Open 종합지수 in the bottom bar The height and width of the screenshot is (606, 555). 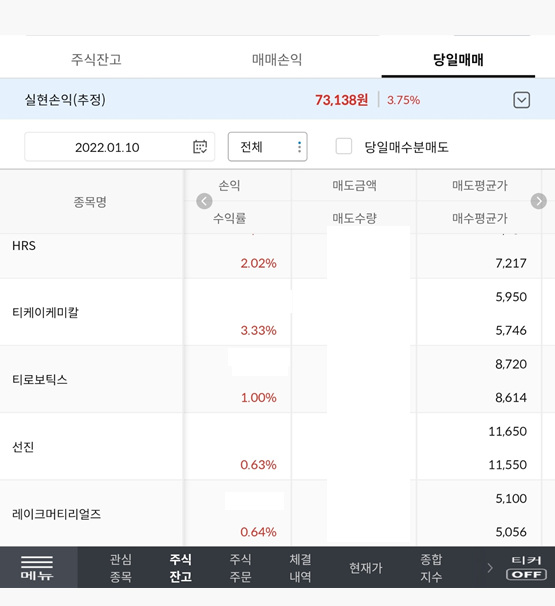pos(431,568)
